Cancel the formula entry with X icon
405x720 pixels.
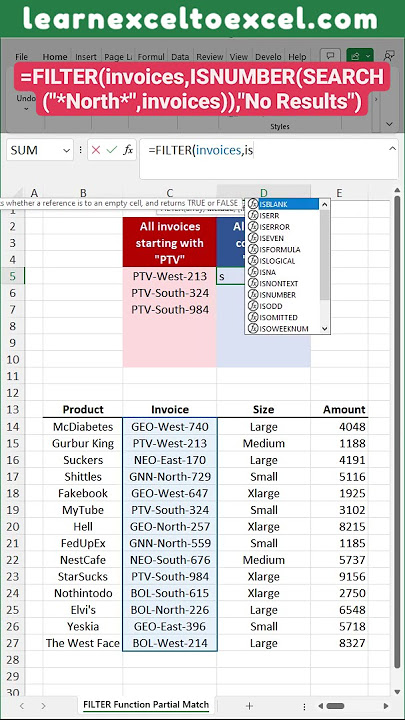tap(96, 150)
